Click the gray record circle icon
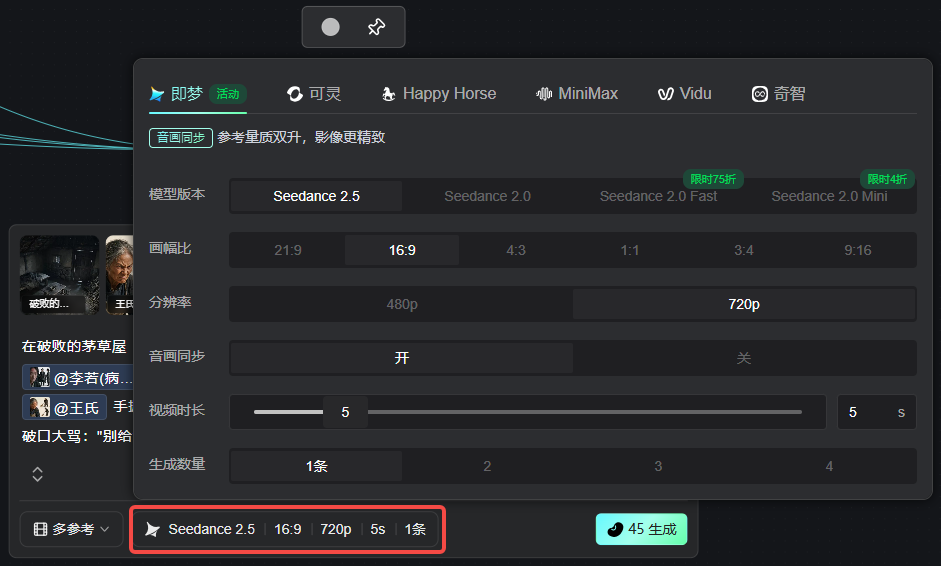 [330, 27]
